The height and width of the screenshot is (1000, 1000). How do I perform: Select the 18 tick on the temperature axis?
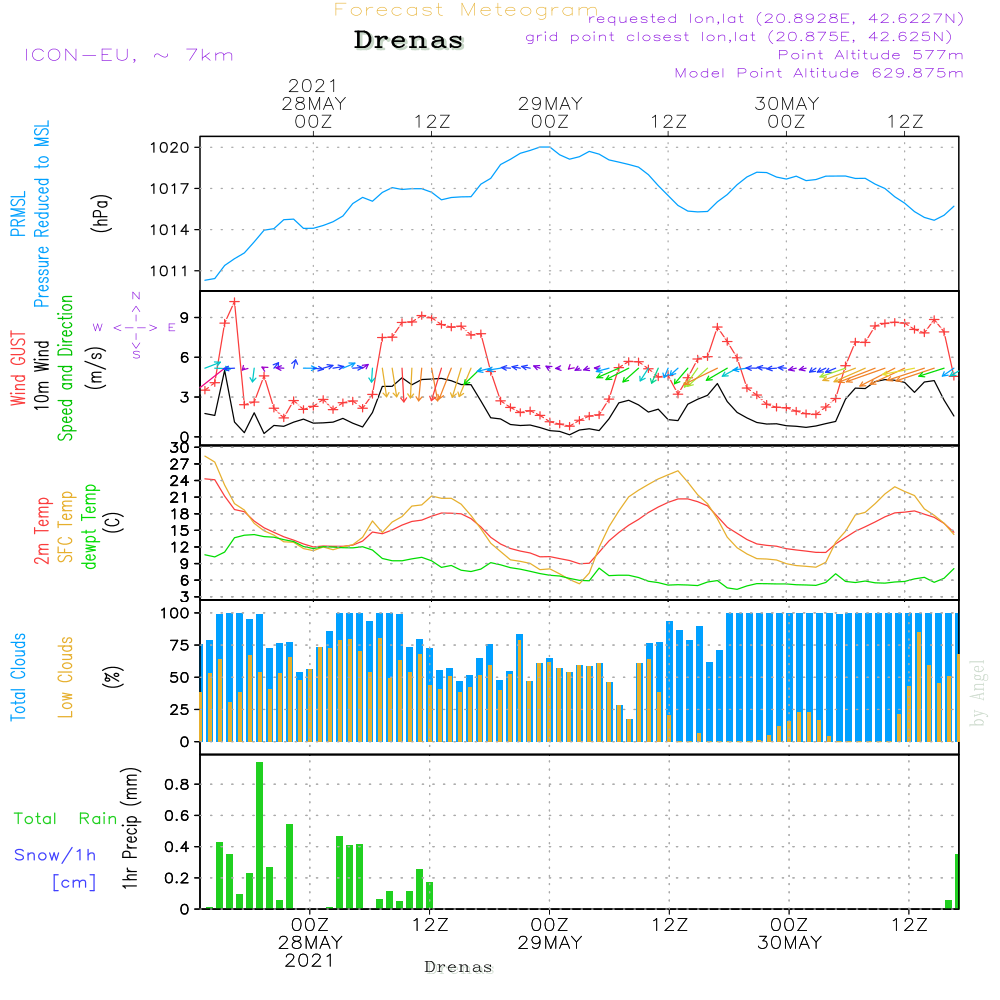179,514
